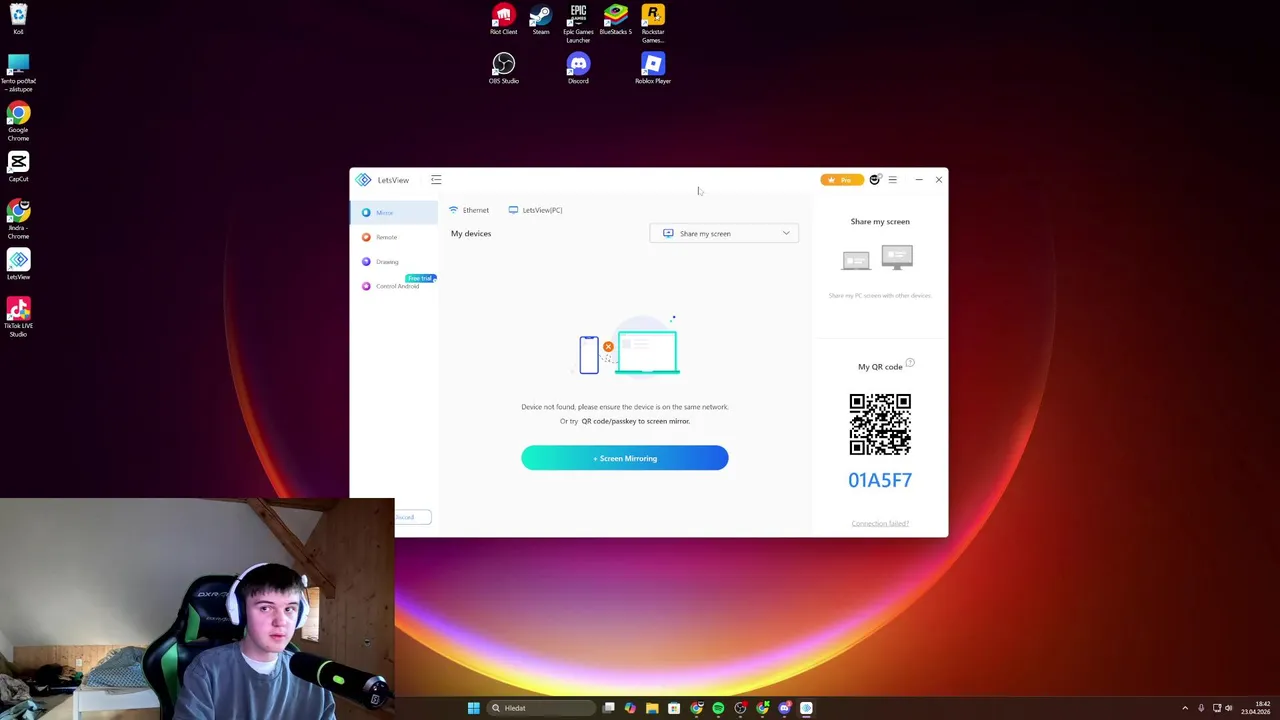Click the two-monitor Share my screen illustration
This screenshot has width=1280, height=720.
(878, 259)
